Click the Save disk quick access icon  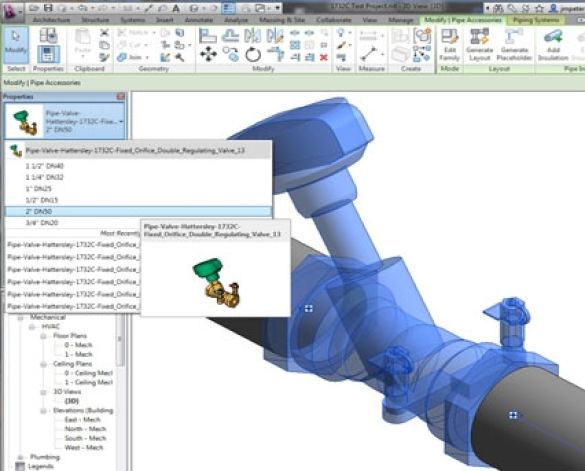48,8
